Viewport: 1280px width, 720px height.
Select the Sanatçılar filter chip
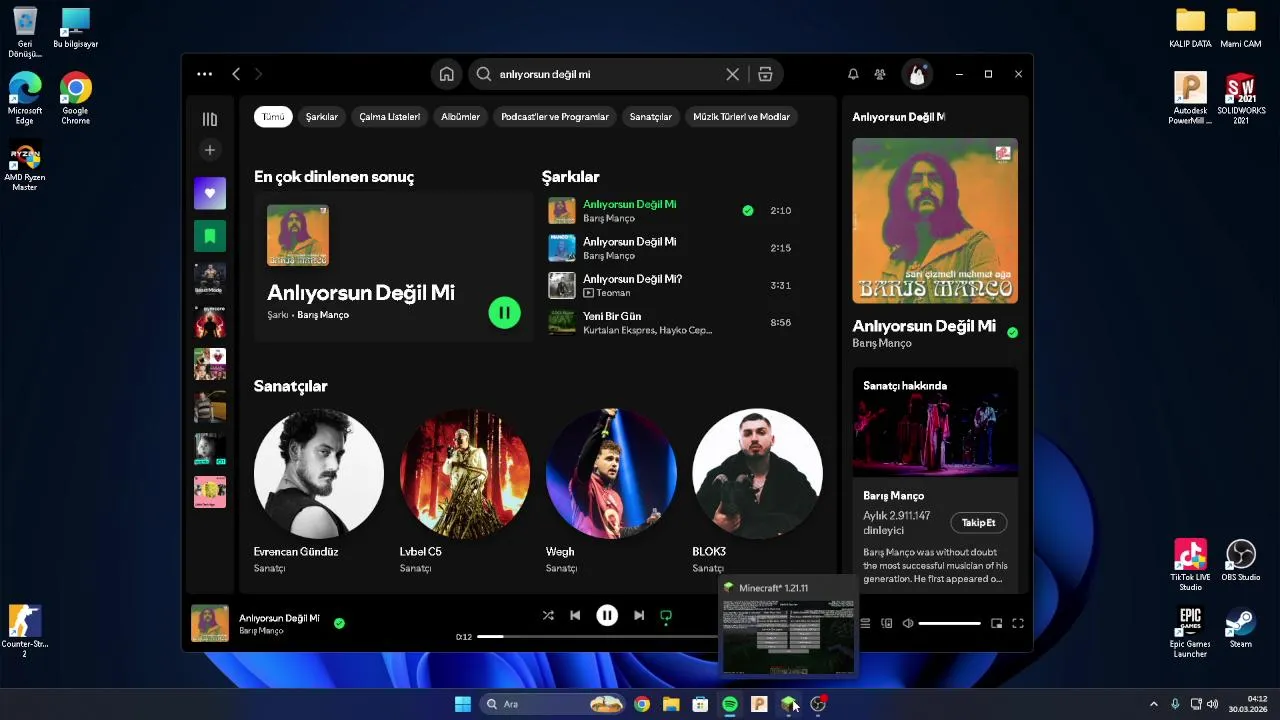[x=651, y=117]
